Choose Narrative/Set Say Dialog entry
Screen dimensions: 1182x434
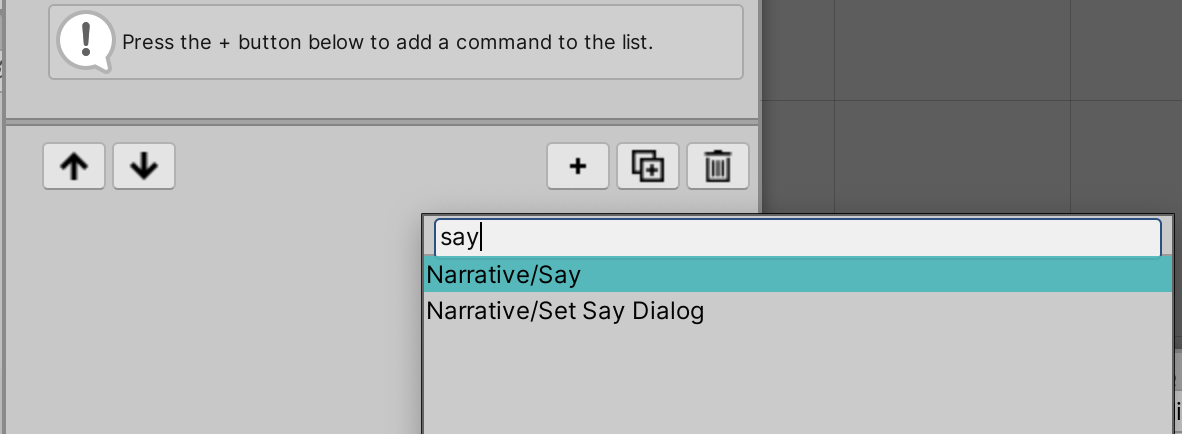[x=798, y=310]
